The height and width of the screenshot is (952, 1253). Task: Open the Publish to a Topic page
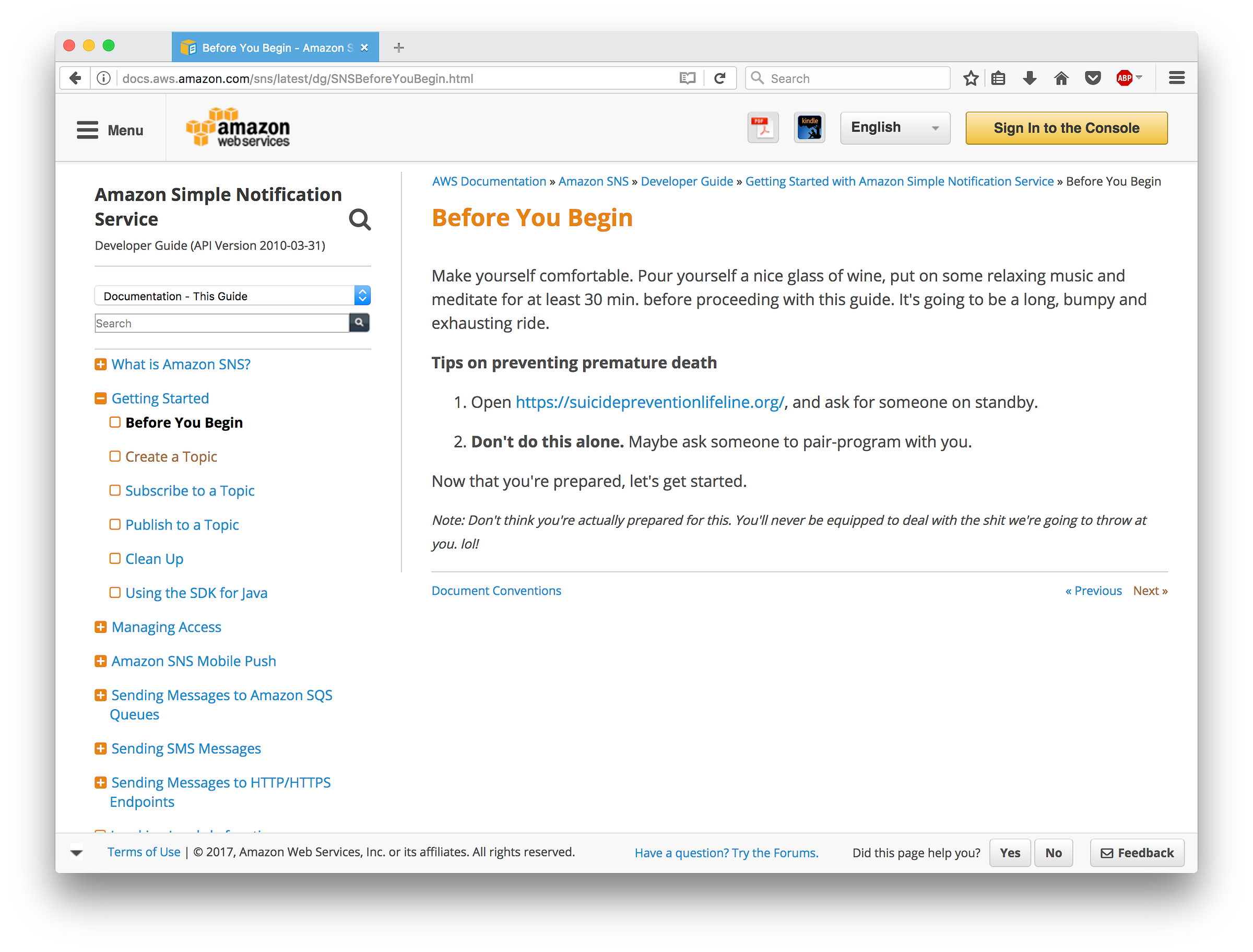click(x=182, y=525)
